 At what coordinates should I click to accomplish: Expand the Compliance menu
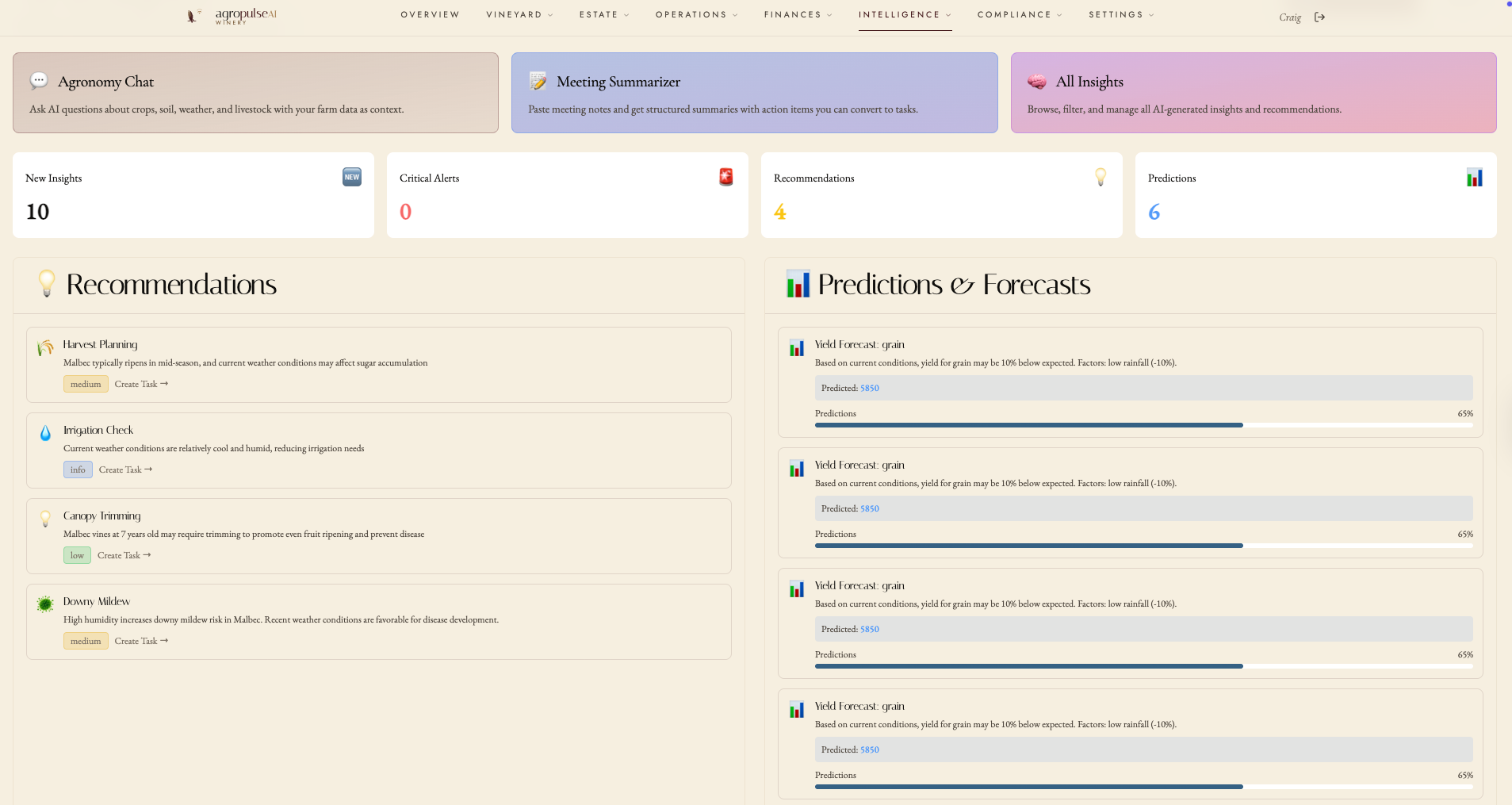(x=1020, y=15)
